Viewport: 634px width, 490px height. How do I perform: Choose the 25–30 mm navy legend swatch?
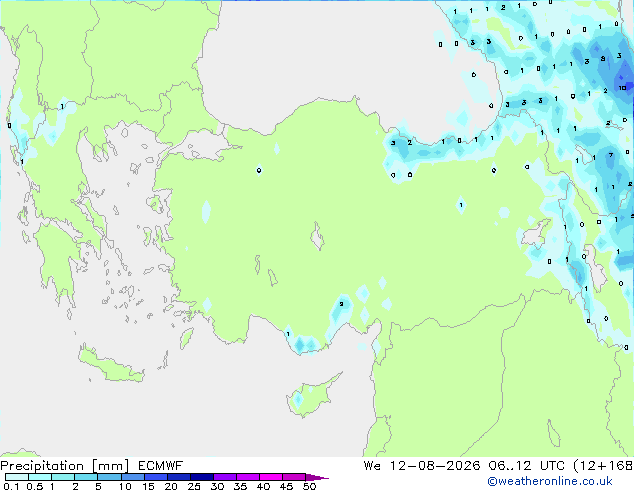click(202, 477)
